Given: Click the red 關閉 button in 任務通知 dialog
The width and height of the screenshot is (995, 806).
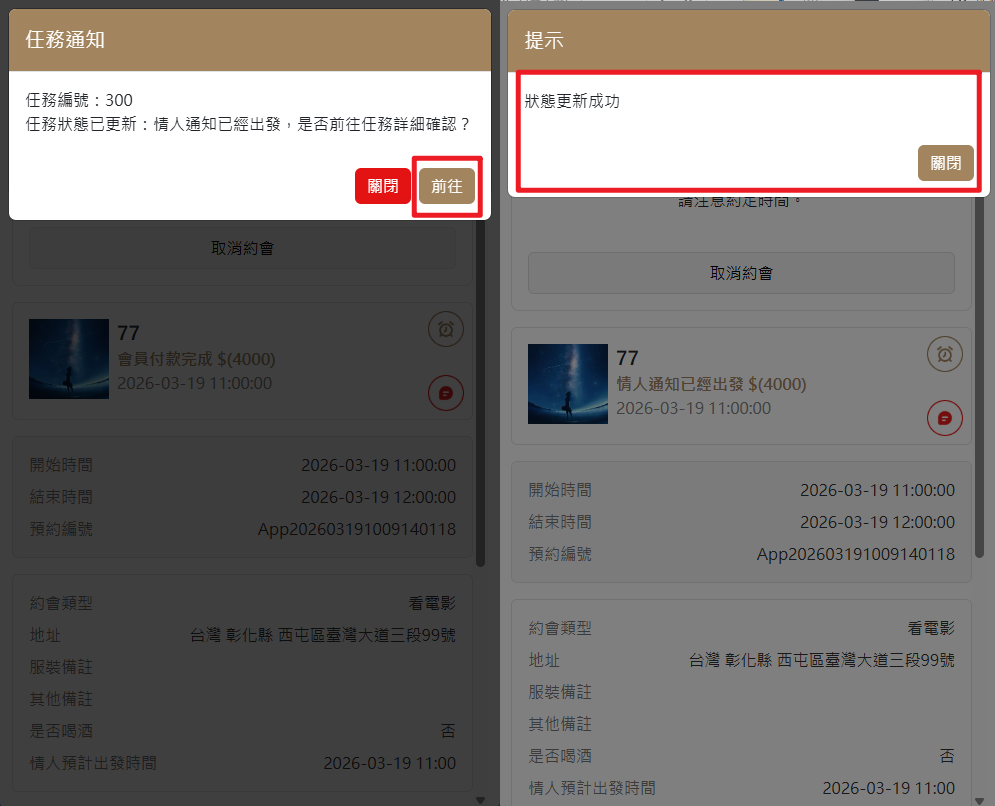Looking at the screenshot, I should pos(383,186).
